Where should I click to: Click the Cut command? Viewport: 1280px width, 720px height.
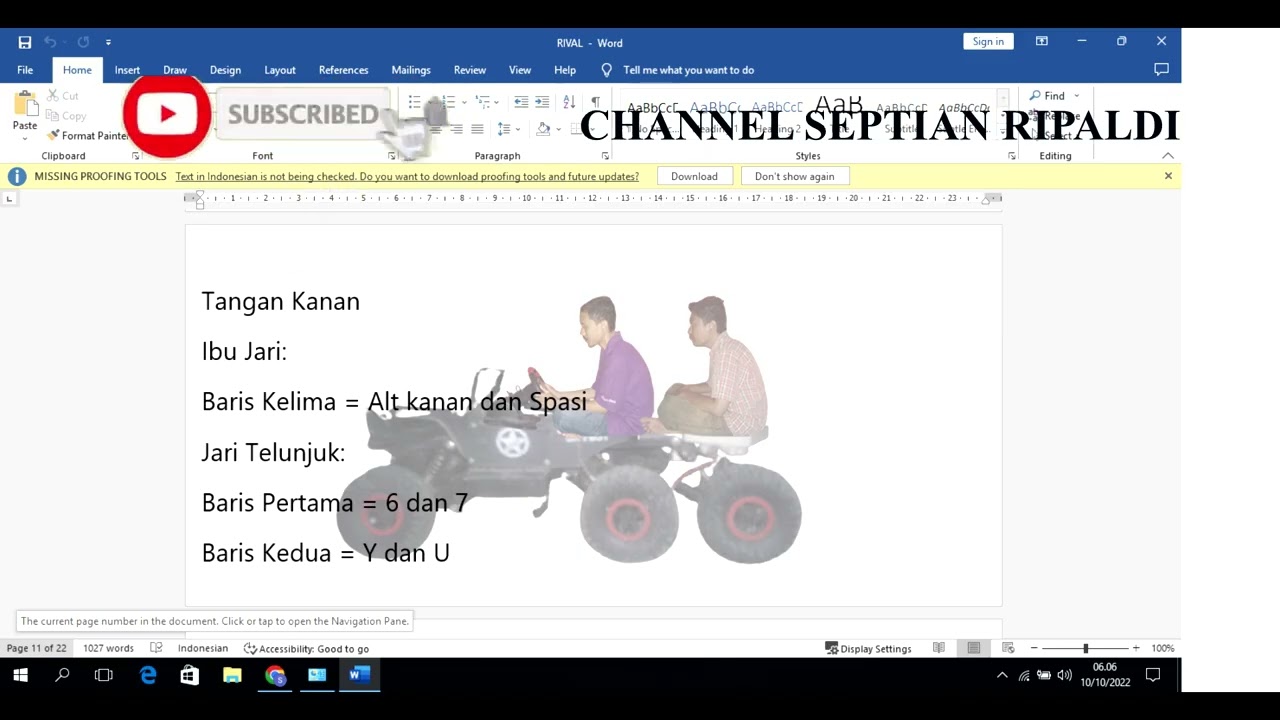click(x=62, y=96)
